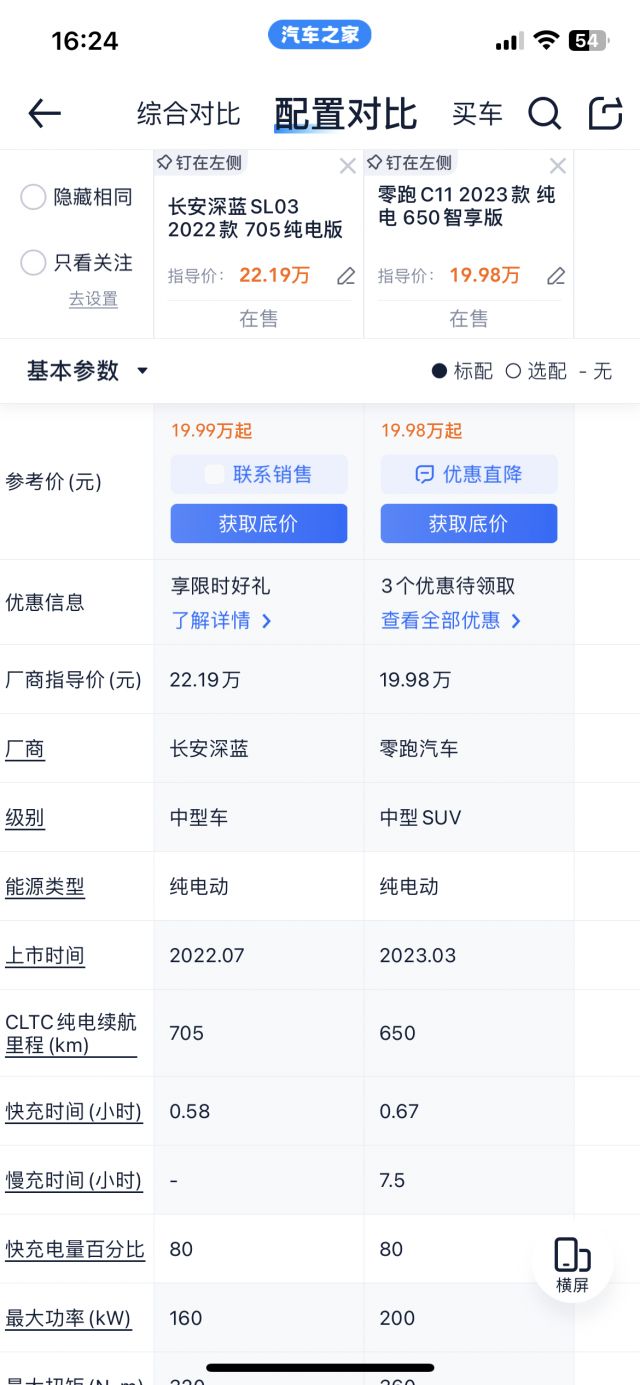
Task: Remove 零跑C11 from the comparison
Action: click(558, 165)
